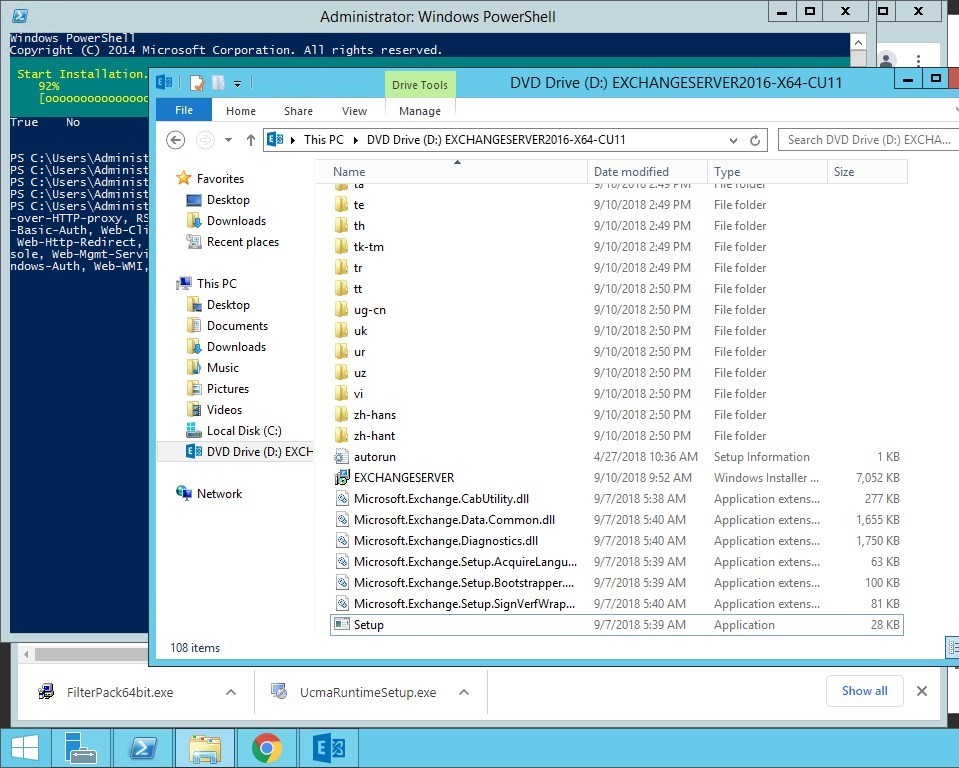Viewport: 959px width, 768px height.
Task: Open File Explorer from the taskbar
Action: [x=204, y=747]
